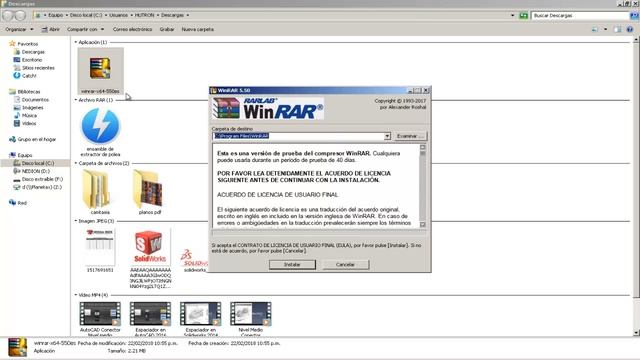This screenshot has height=360, width=640.
Task: Click the Cancelar button in WinRAR dialog
Action: [x=345, y=264]
